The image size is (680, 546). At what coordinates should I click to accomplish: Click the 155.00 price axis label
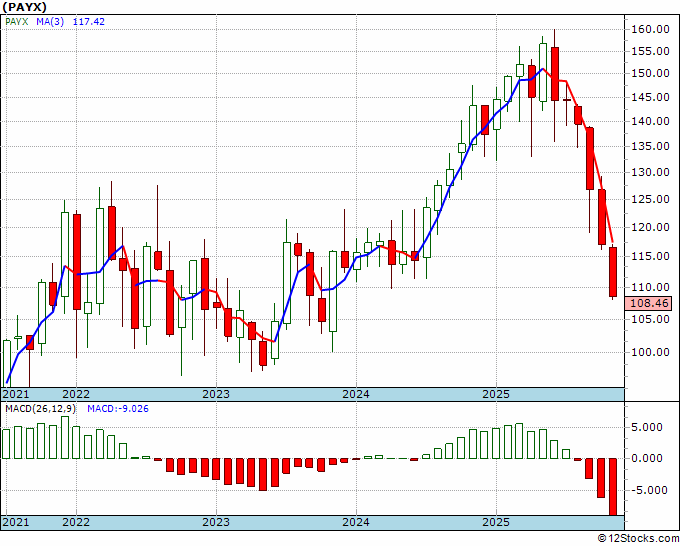coord(649,52)
